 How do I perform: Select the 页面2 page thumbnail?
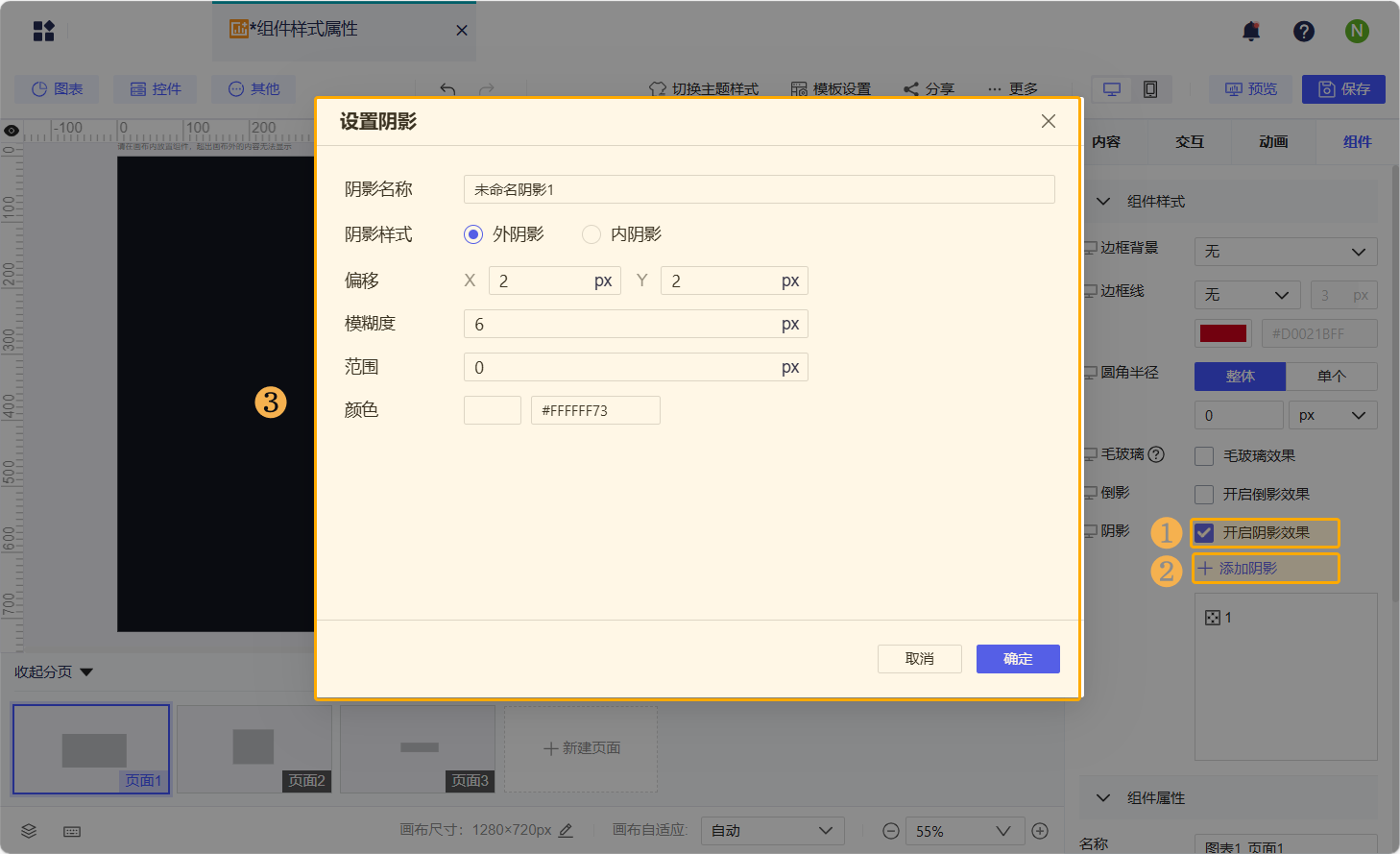point(254,748)
